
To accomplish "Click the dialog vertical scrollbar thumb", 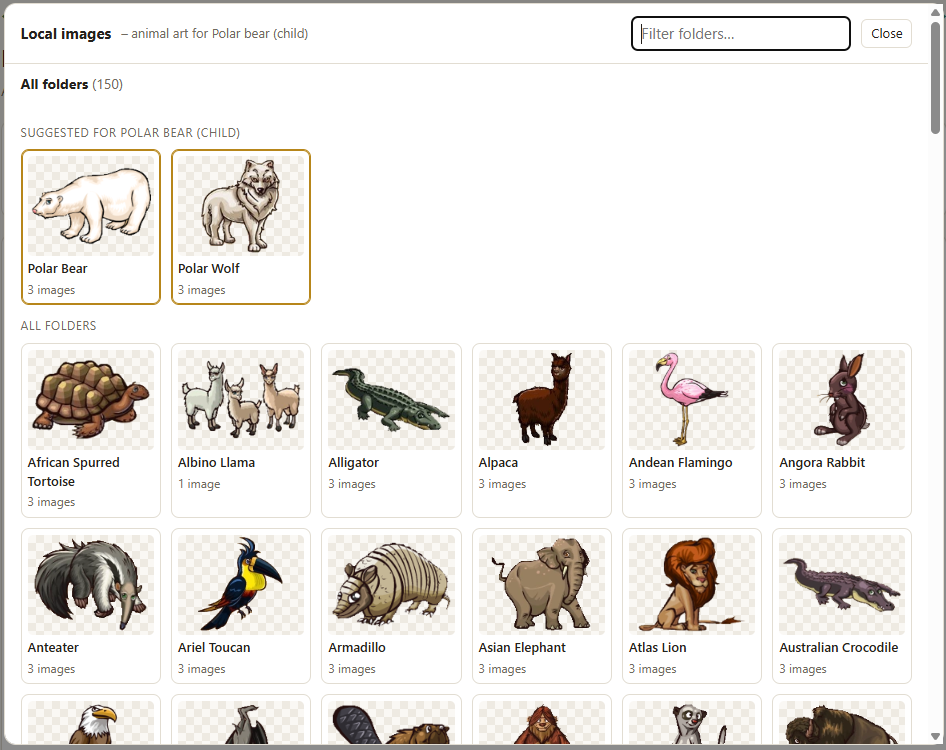I will pos(935,77).
